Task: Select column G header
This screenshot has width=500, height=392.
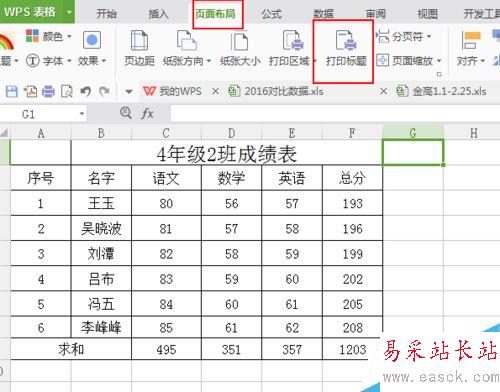Action: click(413, 133)
